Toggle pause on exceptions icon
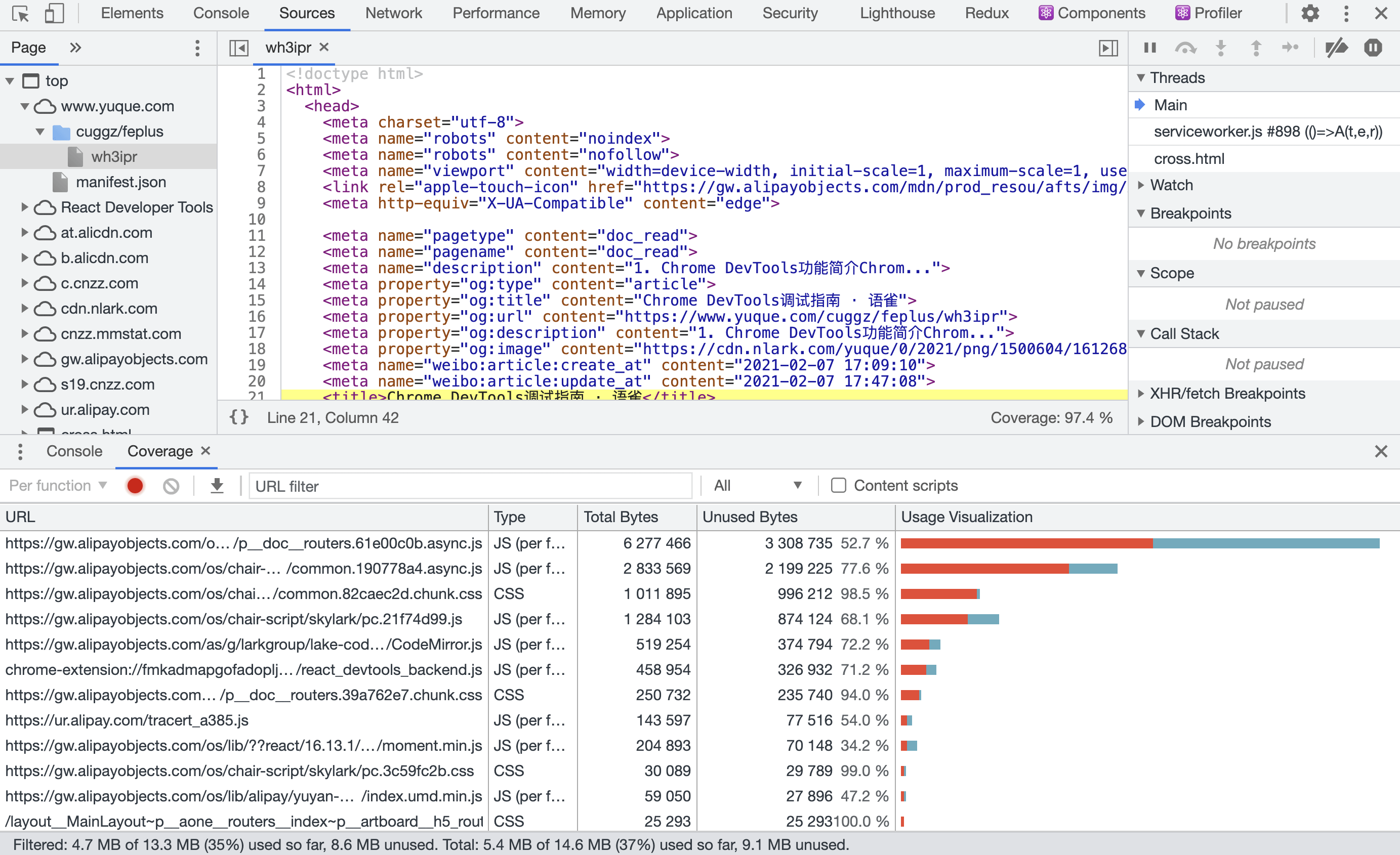The height and width of the screenshot is (855, 1400). (x=1373, y=48)
